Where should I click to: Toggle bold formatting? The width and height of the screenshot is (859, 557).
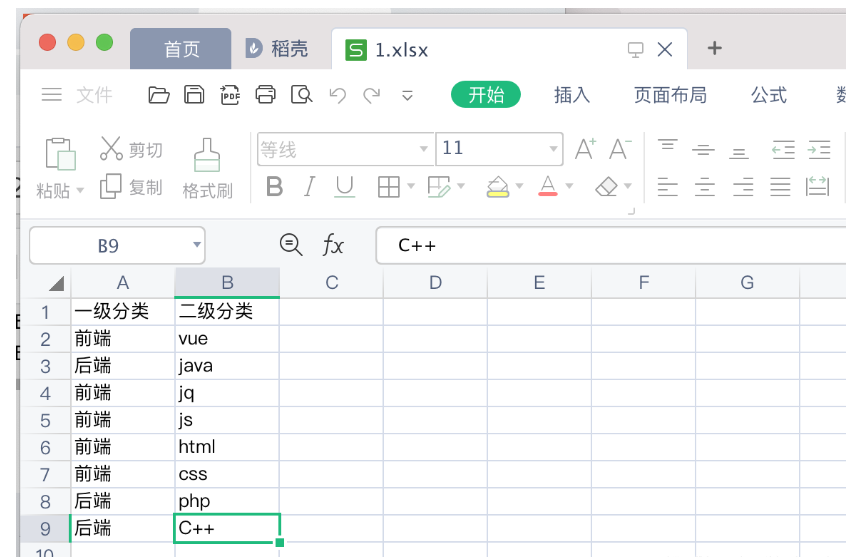tap(274, 187)
